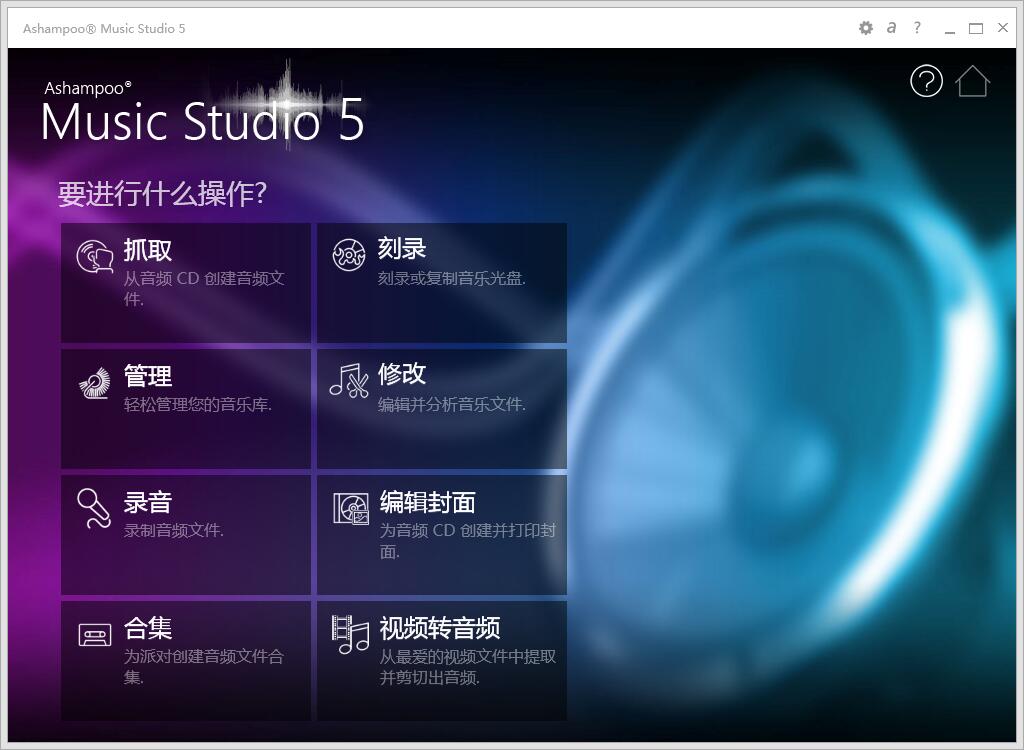This screenshot has width=1024, height=750.
Task: Click the 合集 cassette tape icon
Action: pos(95,635)
